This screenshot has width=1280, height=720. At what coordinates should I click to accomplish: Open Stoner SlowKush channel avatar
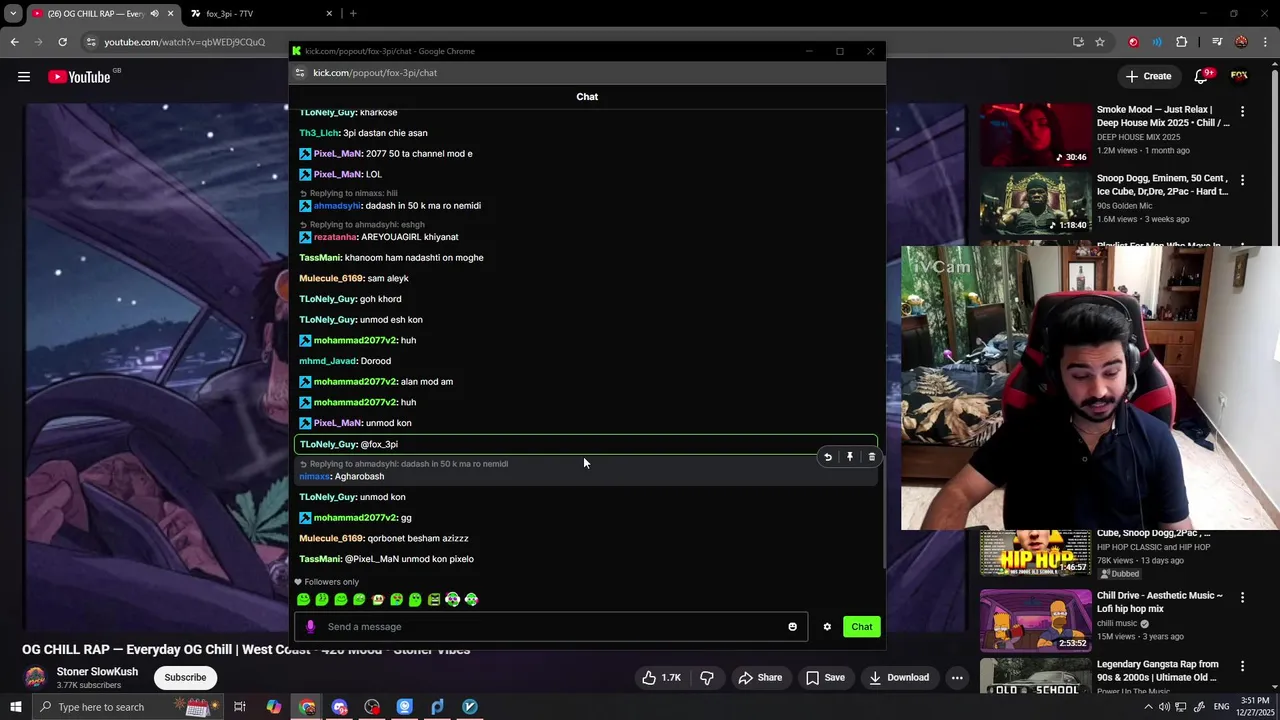[x=35, y=678]
